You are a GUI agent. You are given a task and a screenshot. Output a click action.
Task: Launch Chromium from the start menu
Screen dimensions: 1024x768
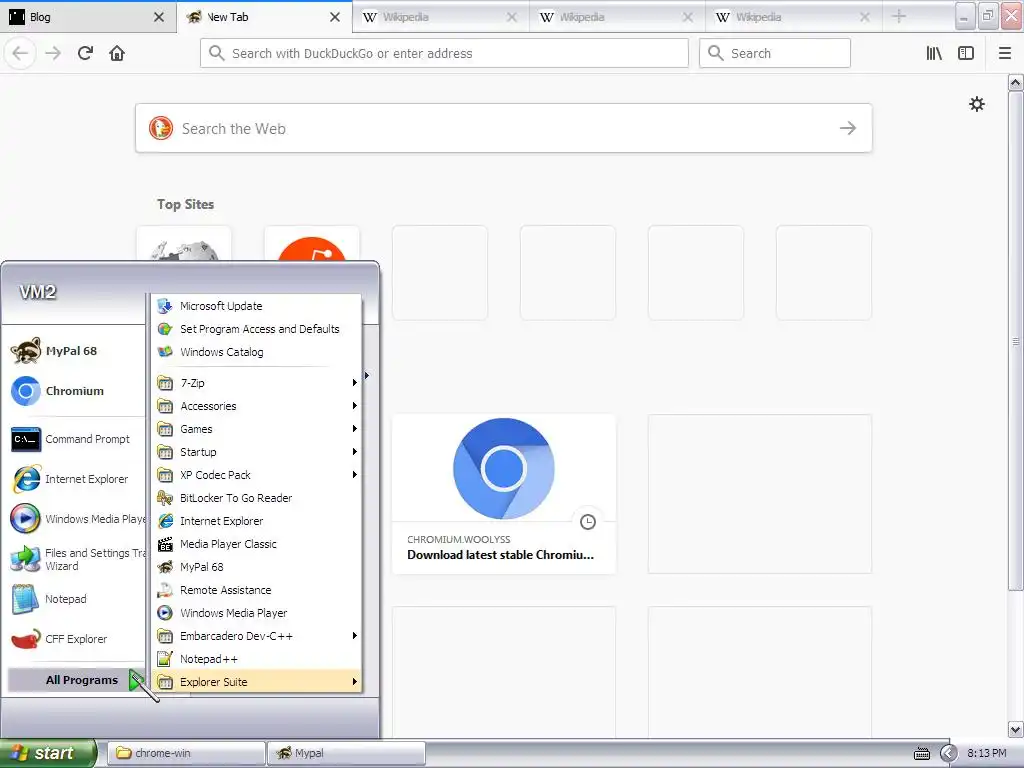tap(72, 391)
